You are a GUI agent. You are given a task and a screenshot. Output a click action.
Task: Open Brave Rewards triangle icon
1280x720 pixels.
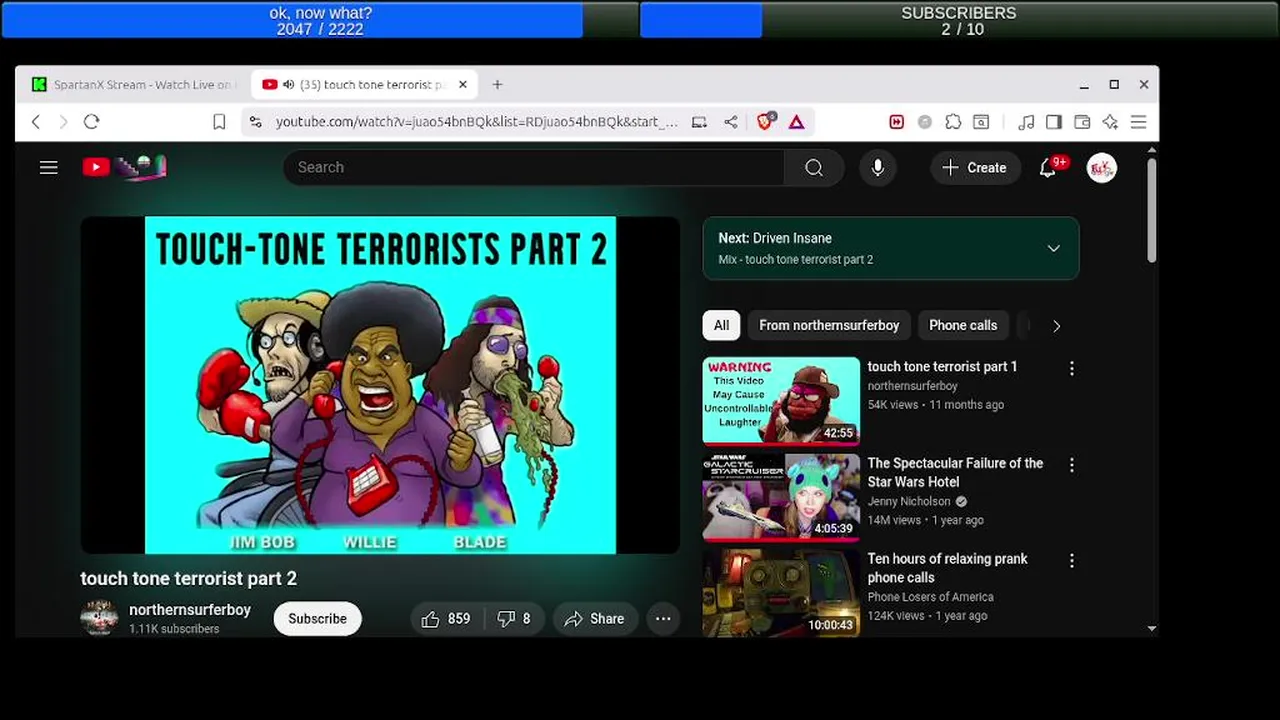797,122
